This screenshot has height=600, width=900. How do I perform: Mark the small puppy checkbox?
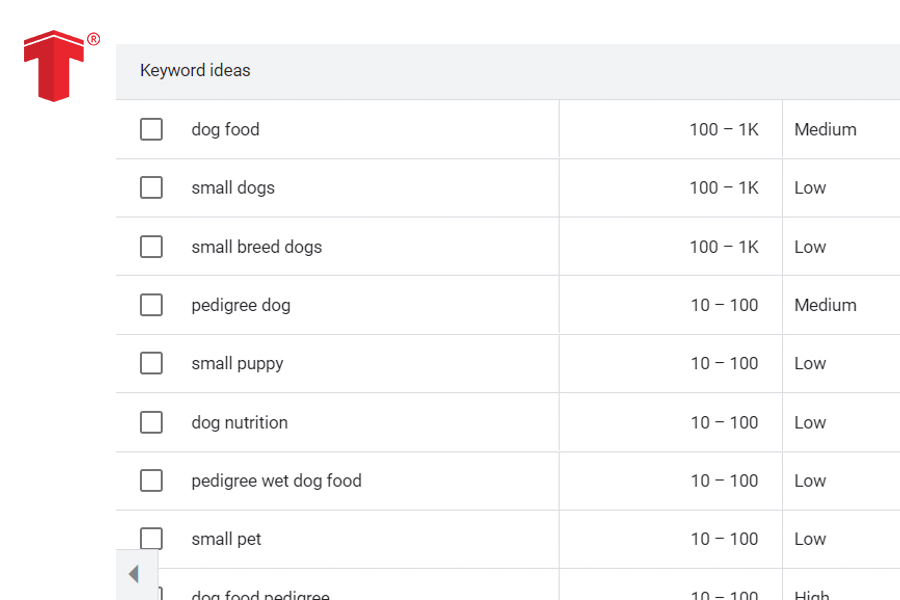click(151, 363)
